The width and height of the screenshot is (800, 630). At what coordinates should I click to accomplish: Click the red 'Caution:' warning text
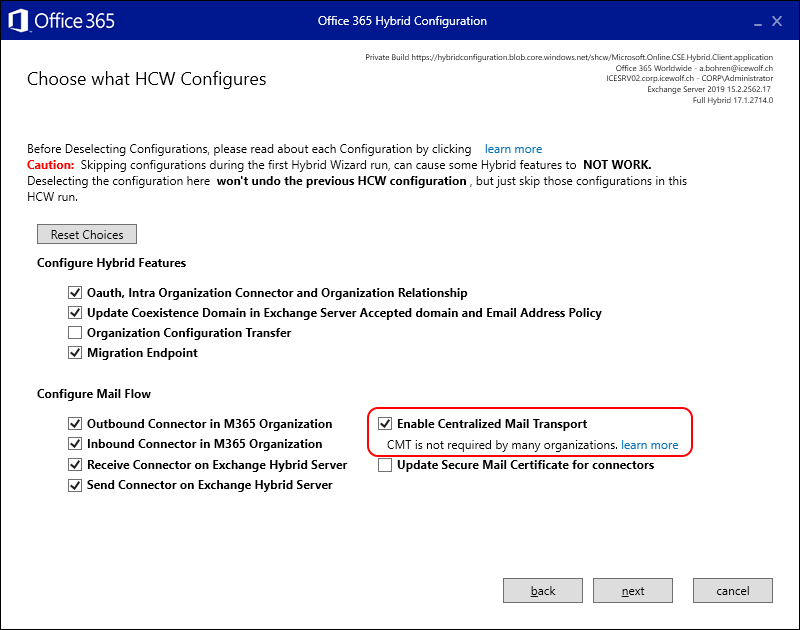pos(51,165)
